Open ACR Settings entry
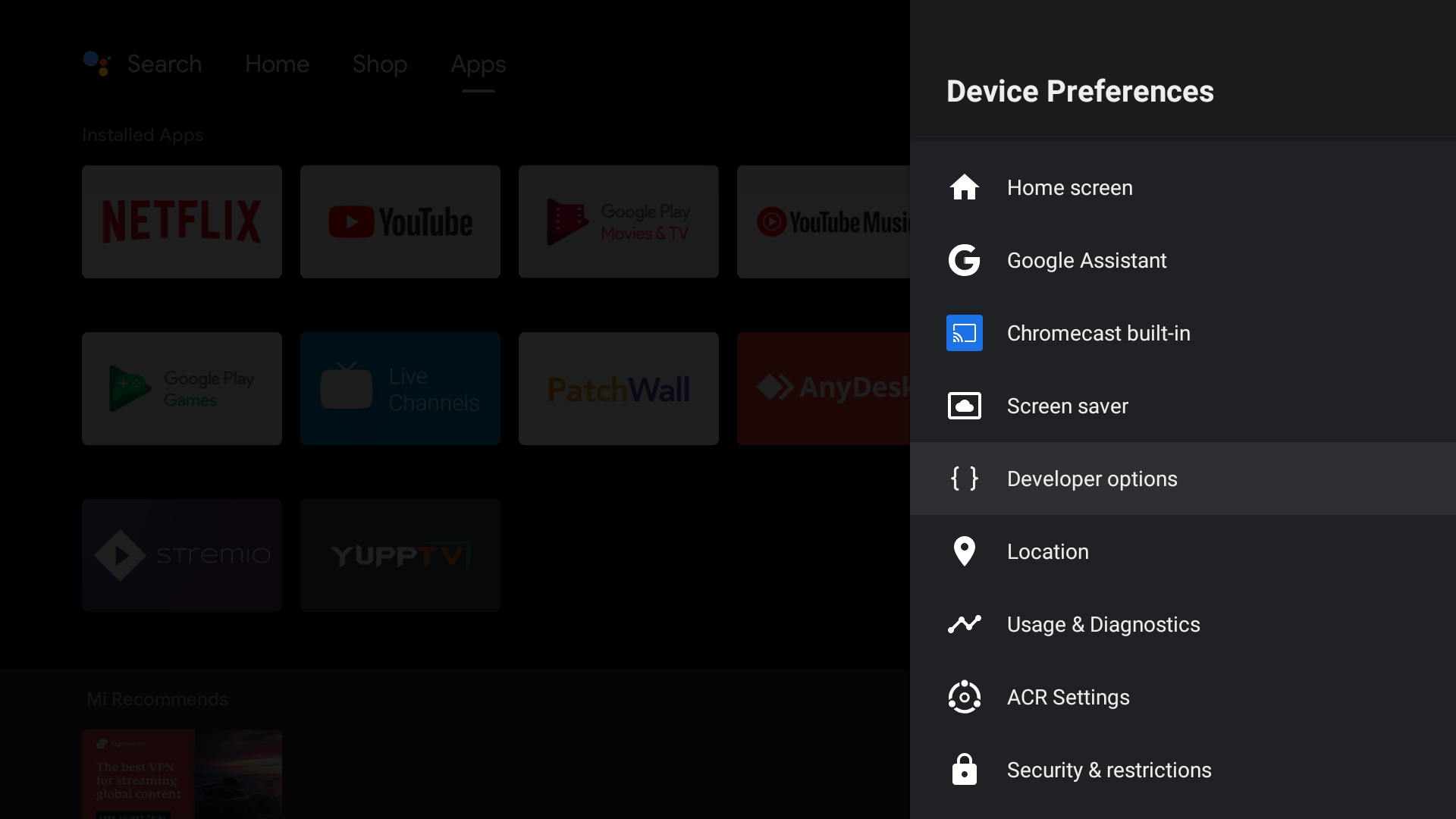The width and height of the screenshot is (1456, 819). (x=1183, y=697)
